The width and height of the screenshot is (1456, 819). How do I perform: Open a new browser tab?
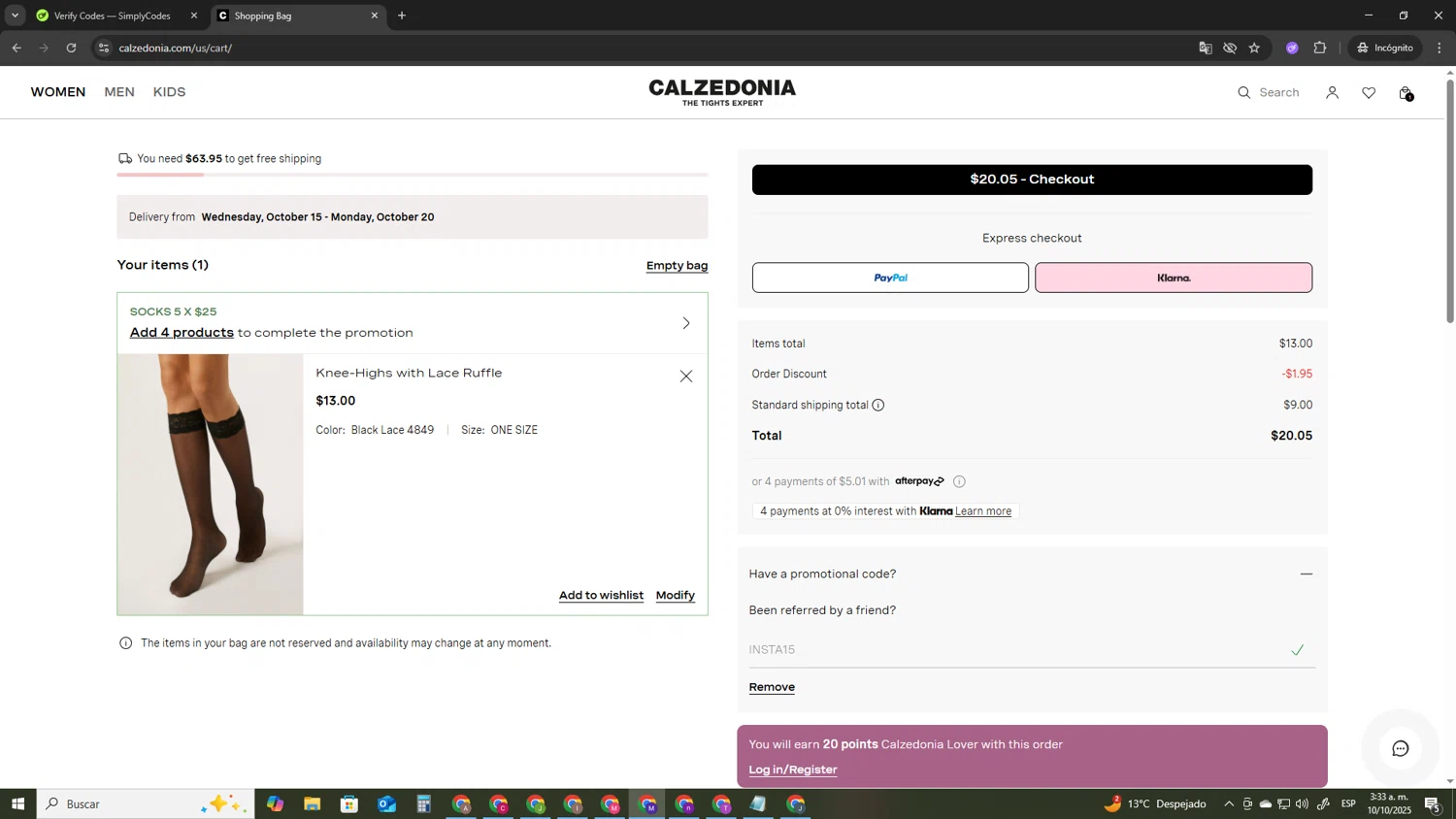[402, 16]
